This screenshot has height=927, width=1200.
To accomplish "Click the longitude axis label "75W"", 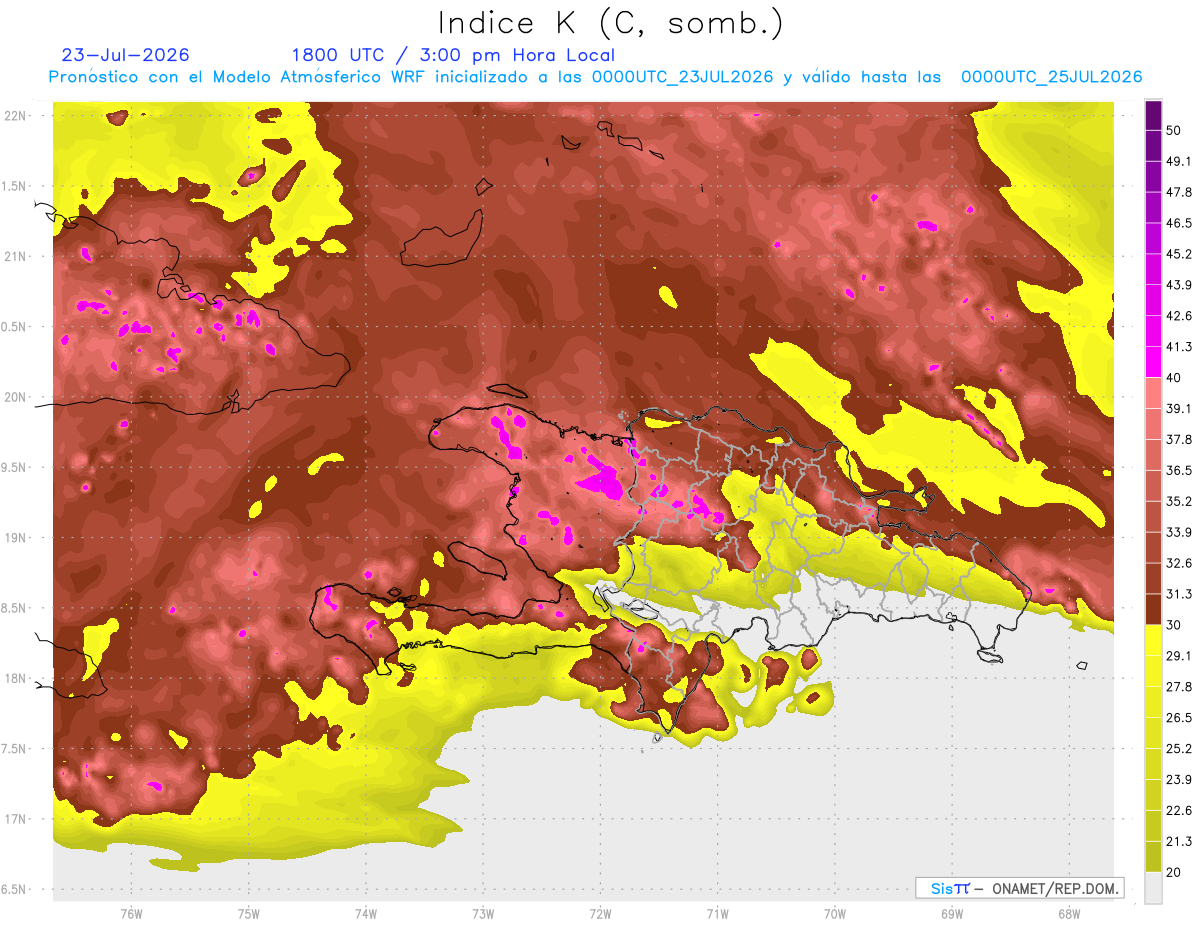I will tap(248, 914).
